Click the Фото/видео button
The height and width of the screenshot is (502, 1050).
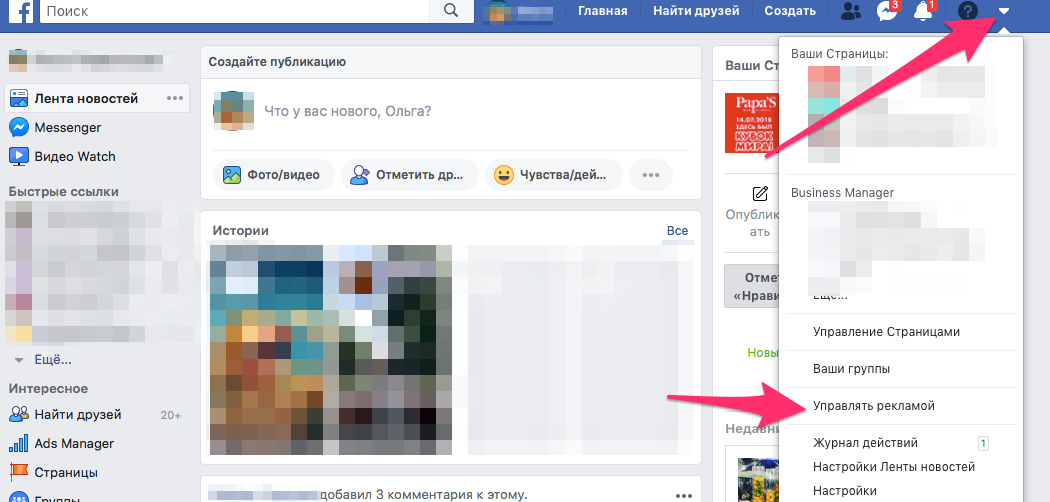point(273,175)
